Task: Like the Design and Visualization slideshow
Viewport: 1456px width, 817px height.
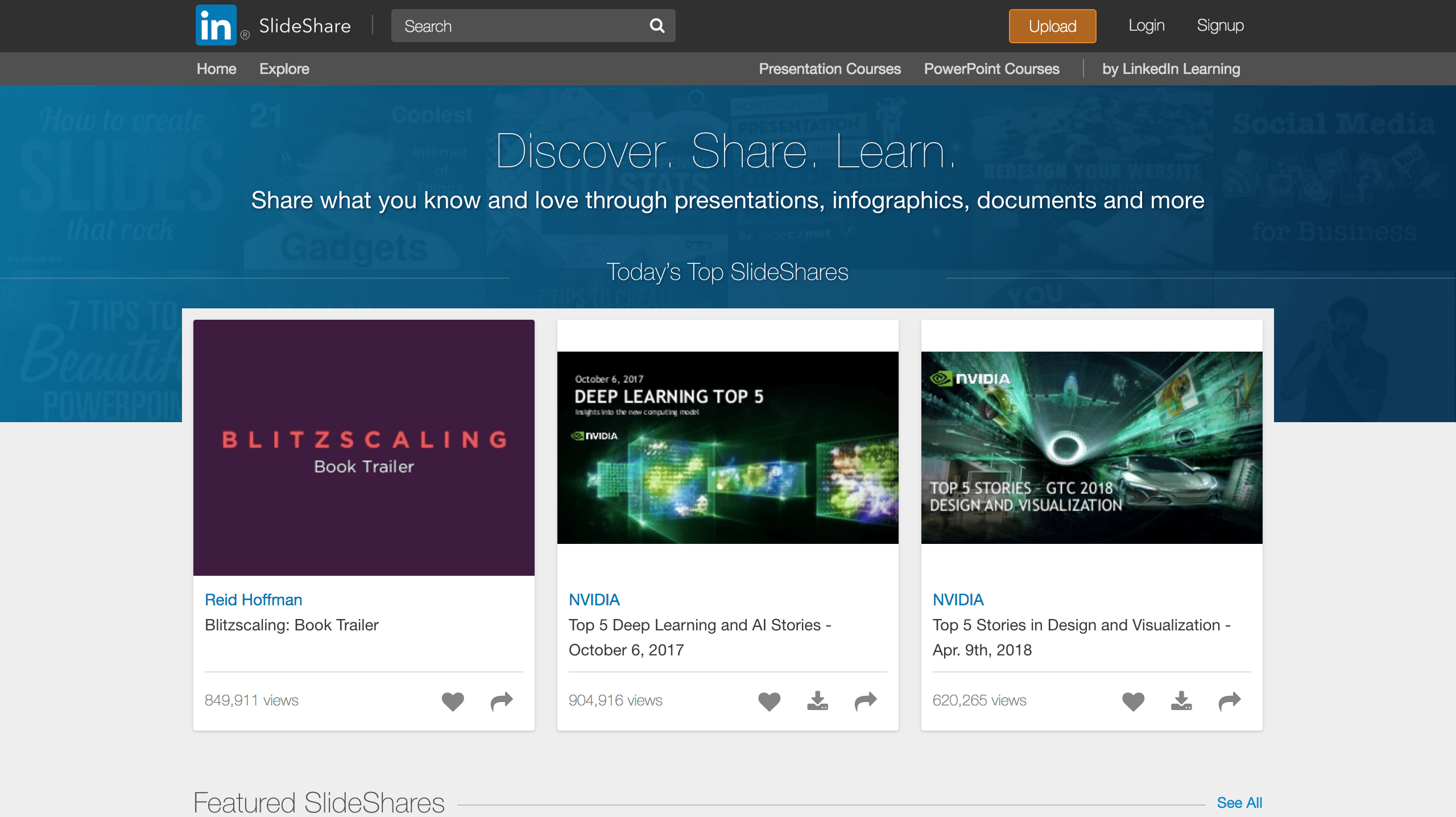Action: [x=1133, y=701]
